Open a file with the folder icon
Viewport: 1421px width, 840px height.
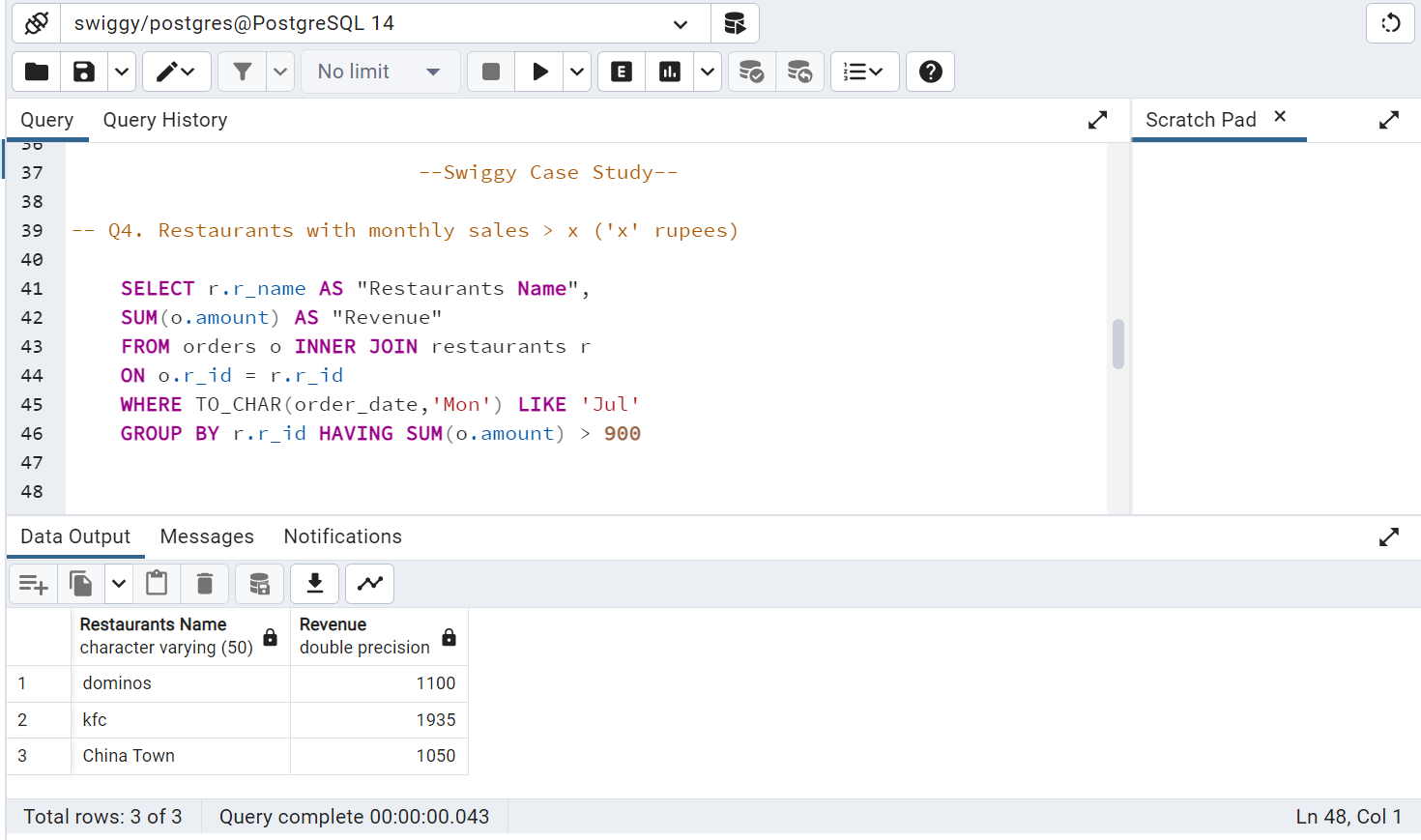[36, 72]
